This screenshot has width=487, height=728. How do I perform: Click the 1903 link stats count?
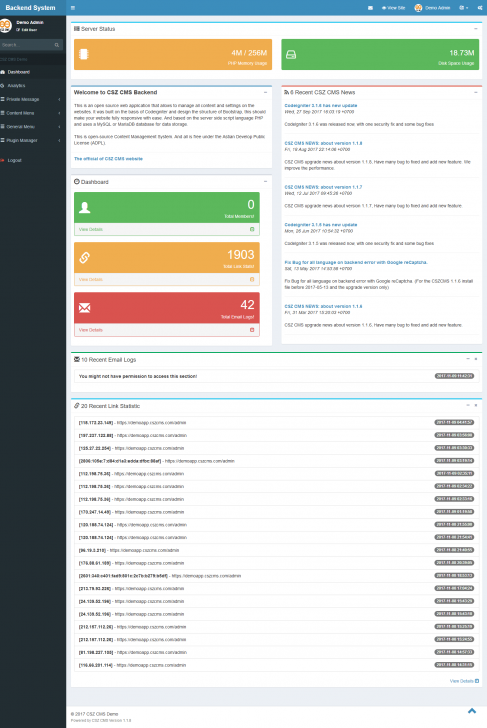(240, 254)
